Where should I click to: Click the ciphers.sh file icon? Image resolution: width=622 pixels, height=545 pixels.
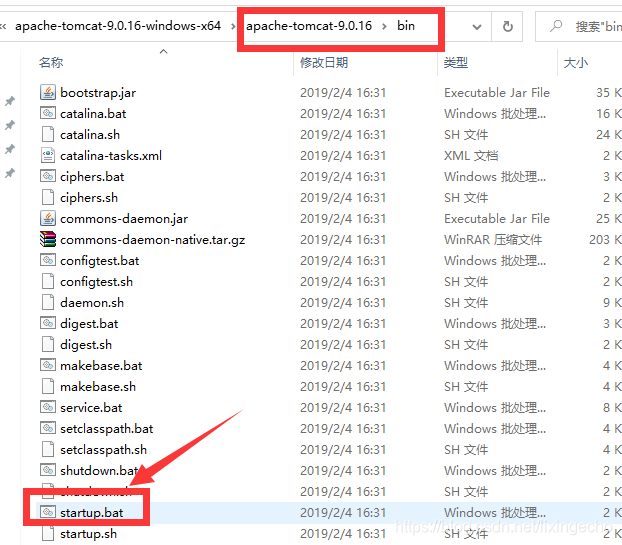pos(48,198)
